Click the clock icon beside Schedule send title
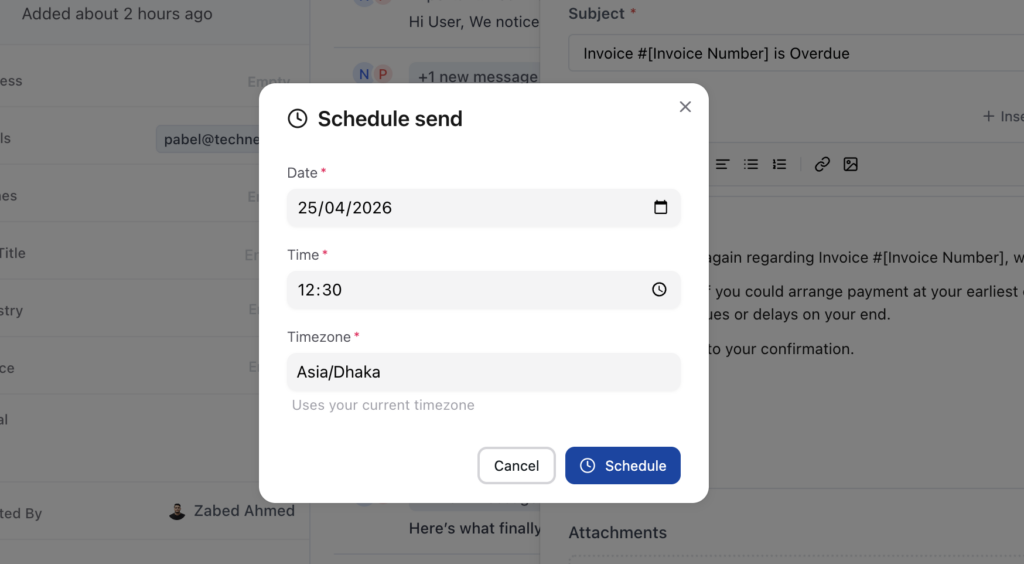1024x564 pixels. pyautogui.click(x=297, y=119)
